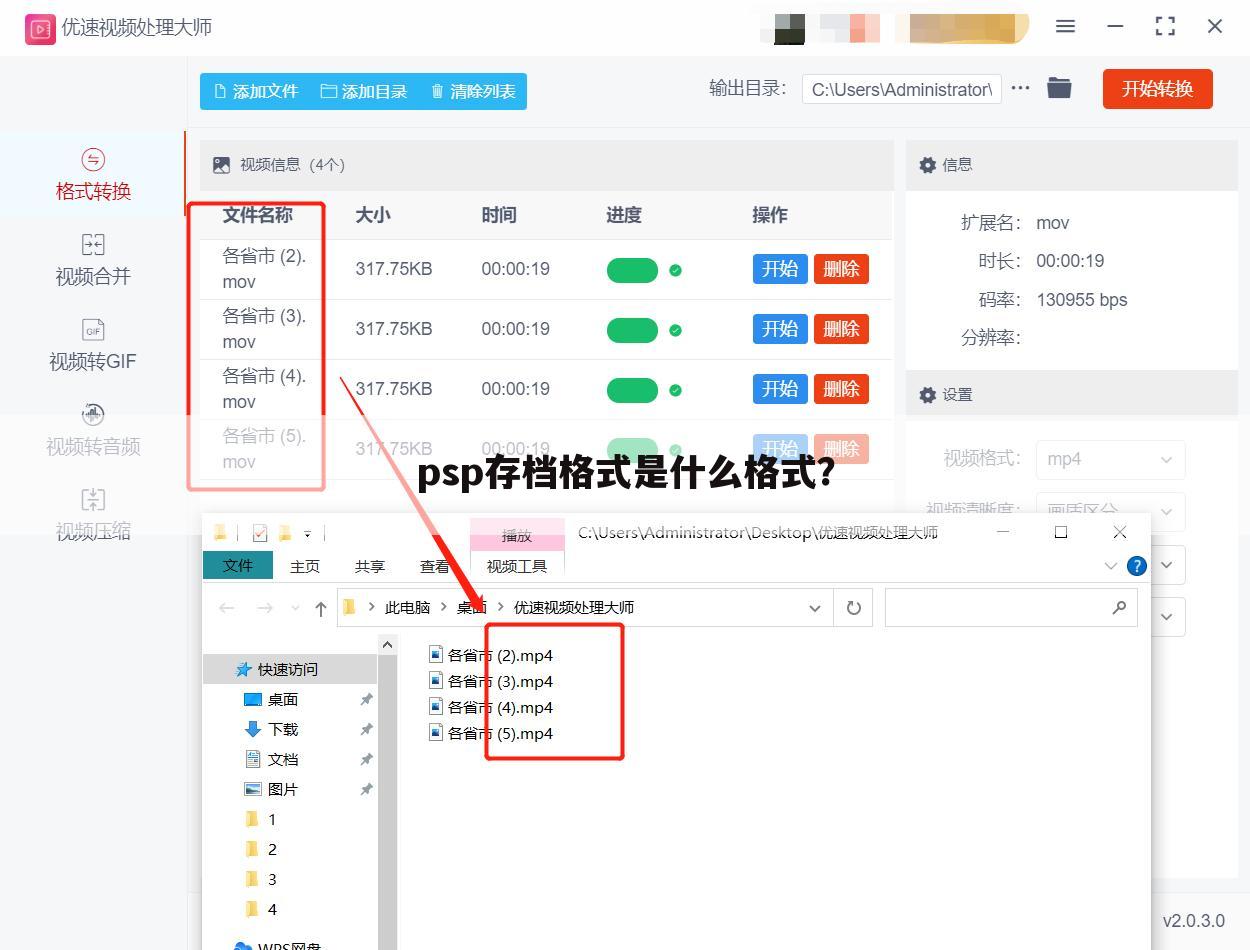Click 清除列表 to clear the list
This screenshot has height=950, width=1250.
(x=473, y=91)
